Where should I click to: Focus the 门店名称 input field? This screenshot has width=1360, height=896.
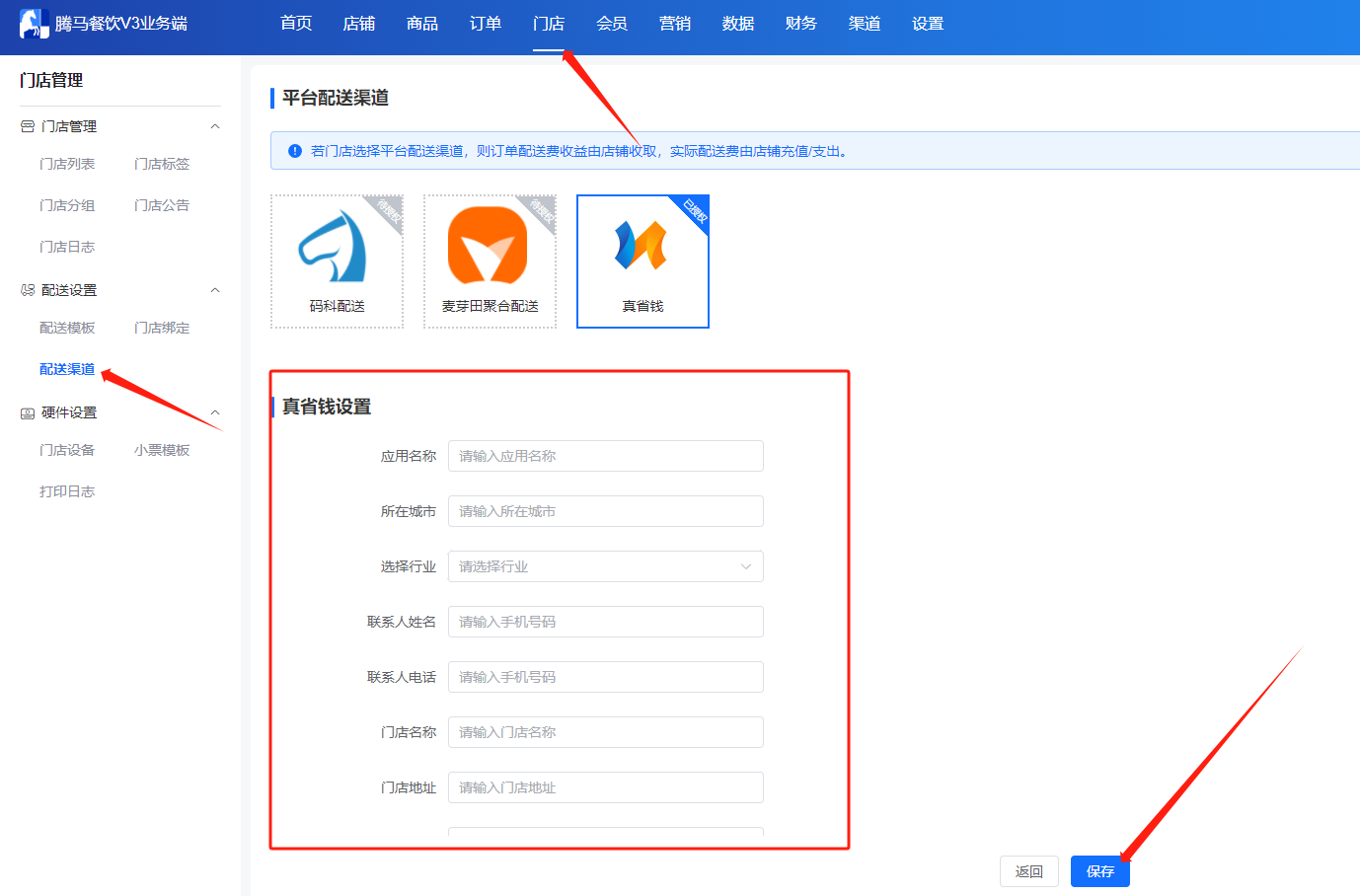coord(606,732)
